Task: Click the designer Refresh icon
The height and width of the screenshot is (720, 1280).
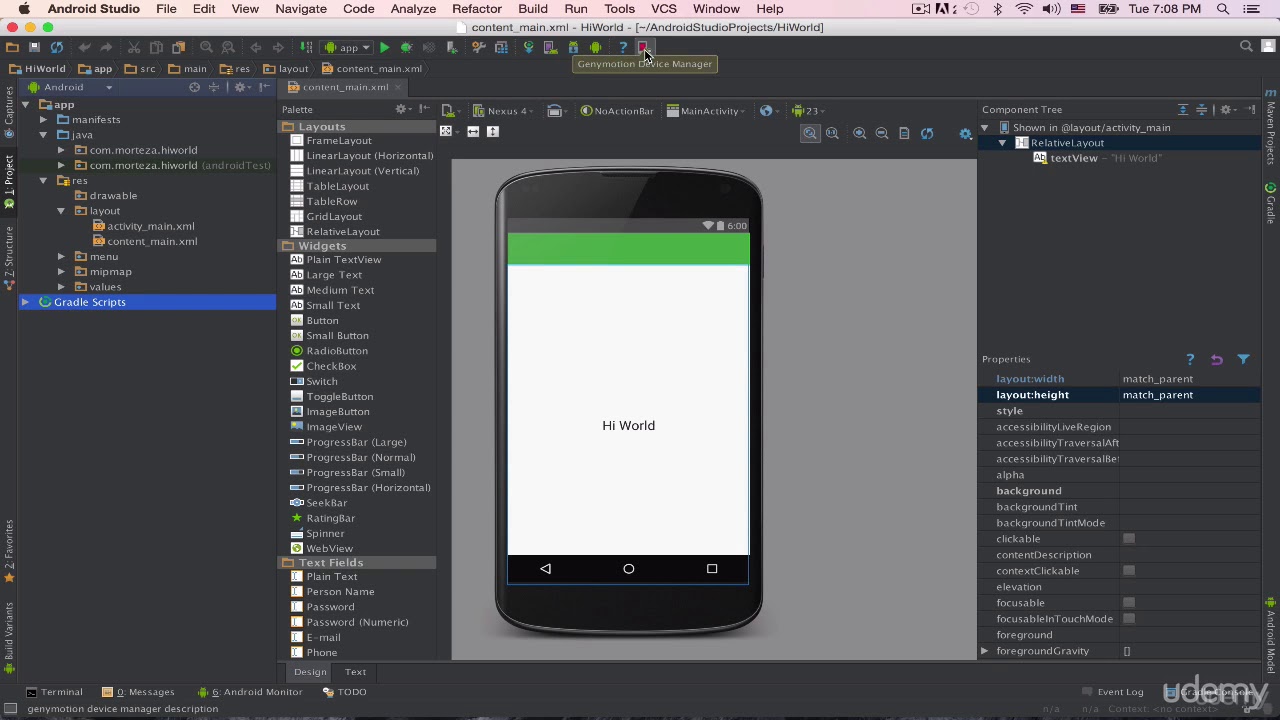Action: (927, 133)
